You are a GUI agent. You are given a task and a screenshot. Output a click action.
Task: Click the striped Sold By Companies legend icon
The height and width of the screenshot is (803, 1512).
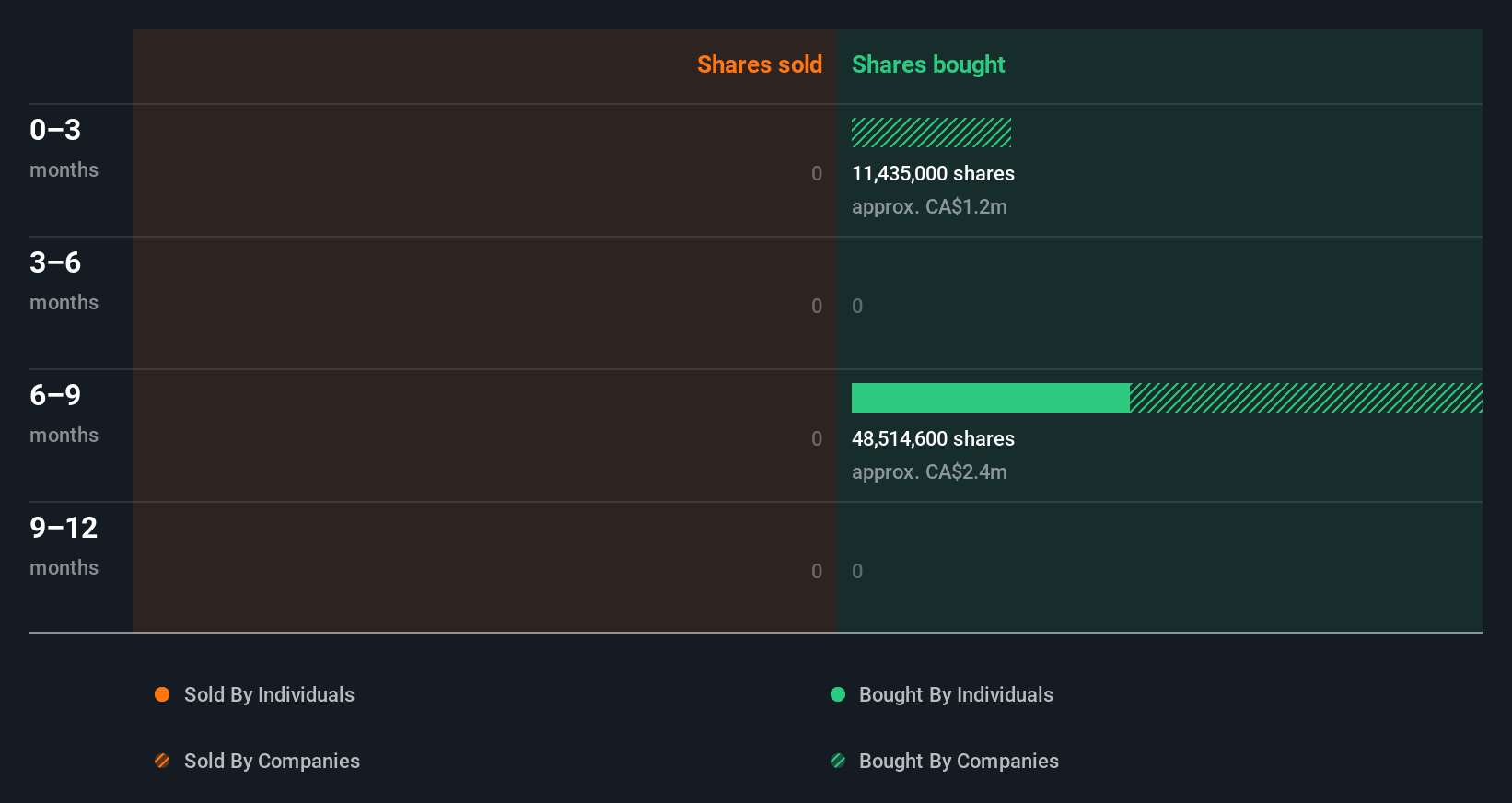coord(162,761)
